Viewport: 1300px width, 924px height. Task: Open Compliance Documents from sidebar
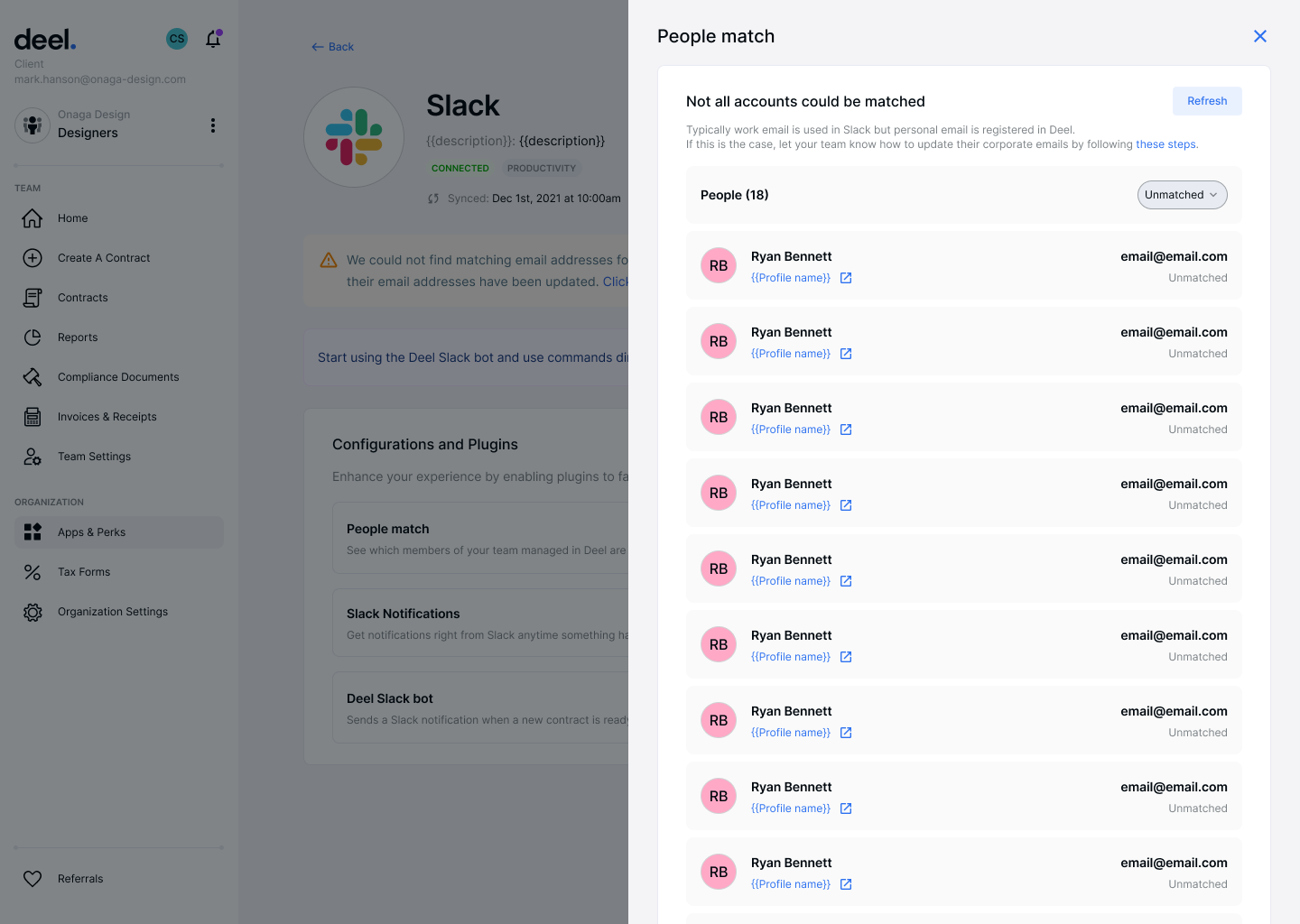click(32, 376)
